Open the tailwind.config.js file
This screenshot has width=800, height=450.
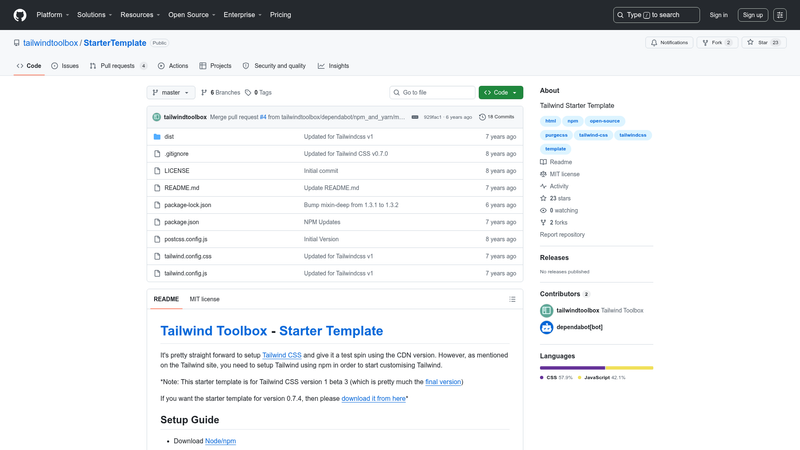click(x=186, y=273)
